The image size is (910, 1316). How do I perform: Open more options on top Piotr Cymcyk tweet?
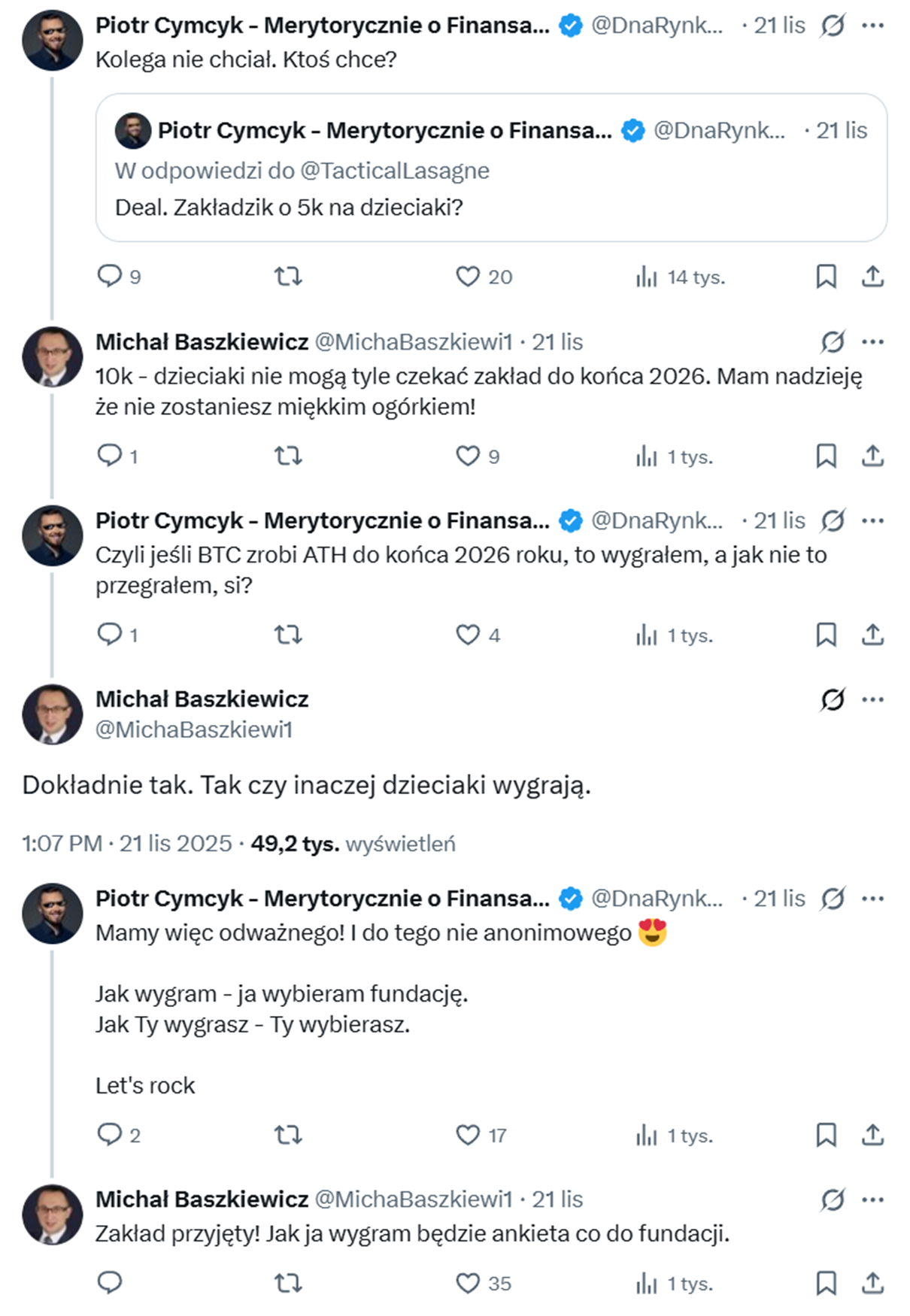(x=873, y=26)
